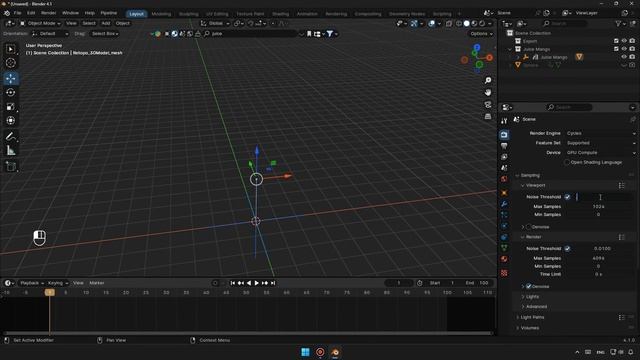The height and width of the screenshot is (360, 640).
Task: Open the viewport Add menu
Action: pyautogui.click(x=106, y=23)
